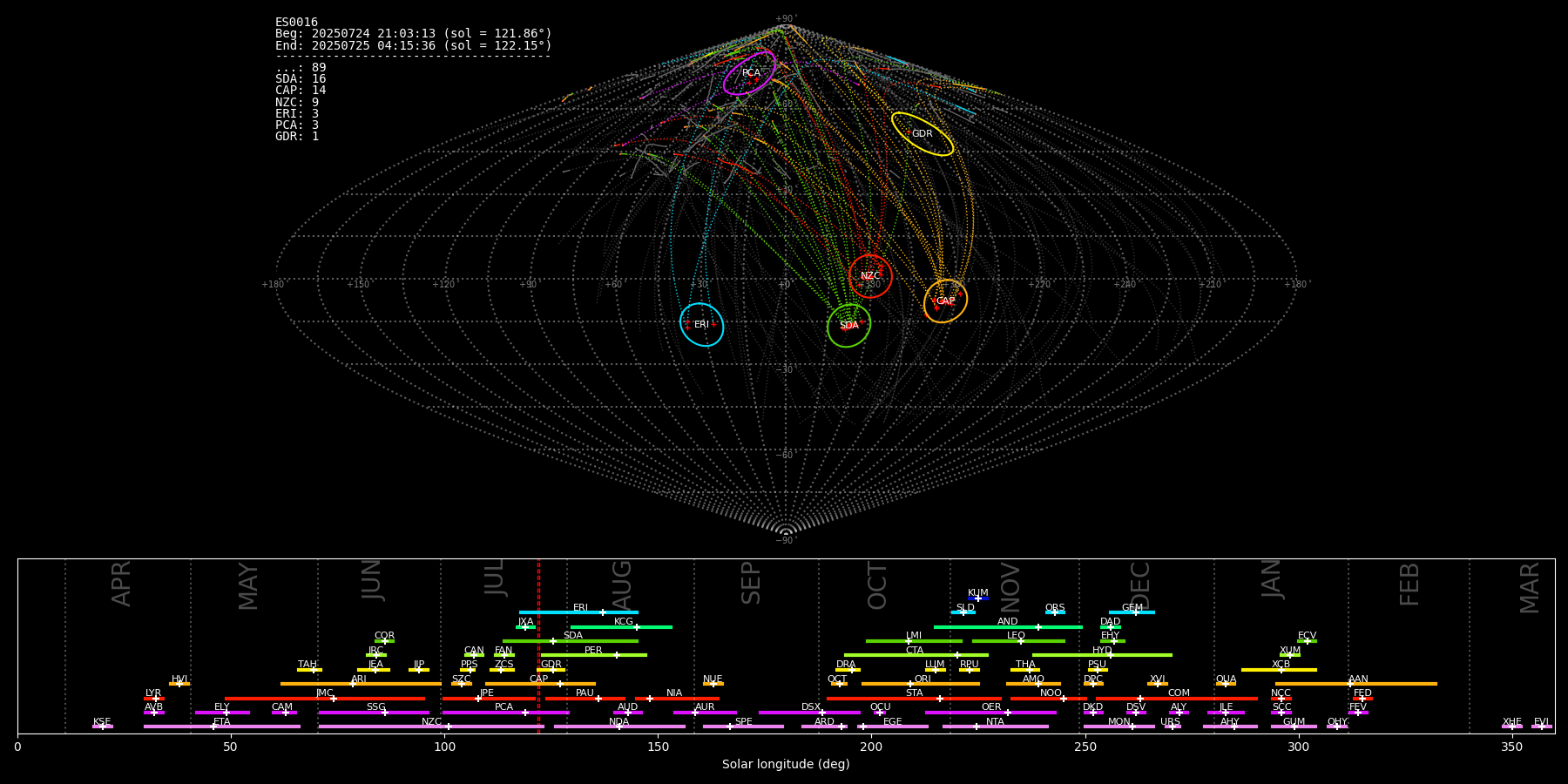Click the AUG month label in timeline
Screen dimensions: 1568x784
point(622,583)
